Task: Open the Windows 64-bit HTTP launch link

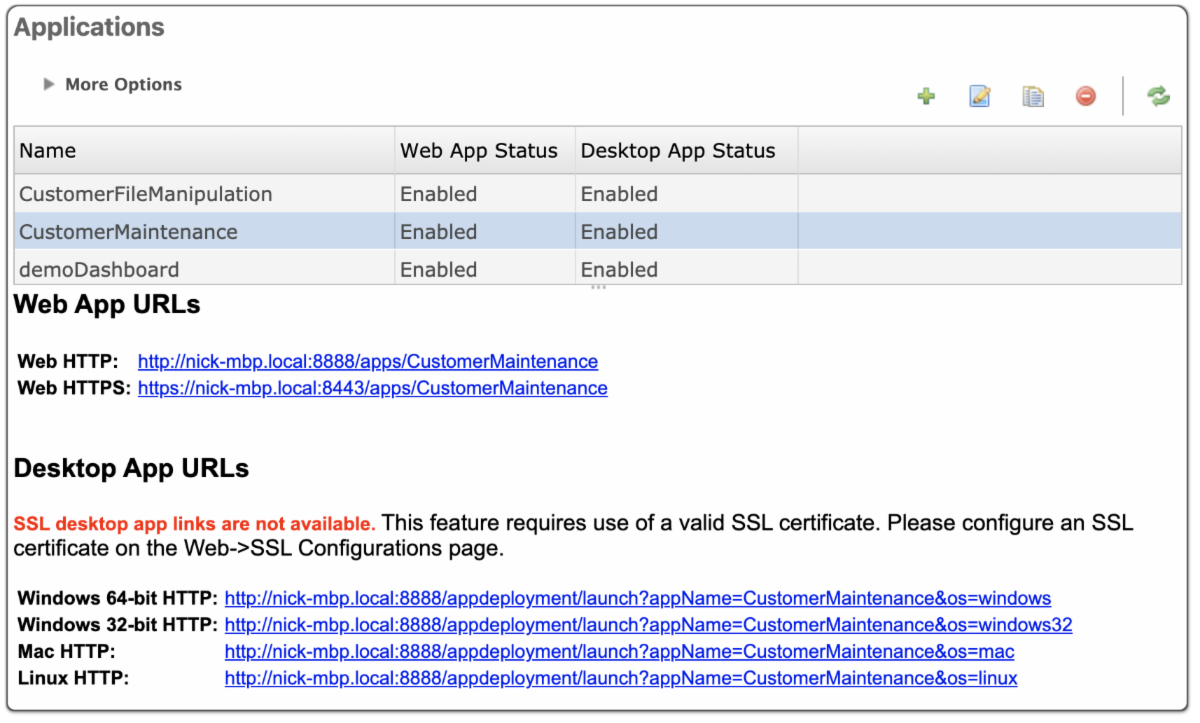Action: pos(637,599)
